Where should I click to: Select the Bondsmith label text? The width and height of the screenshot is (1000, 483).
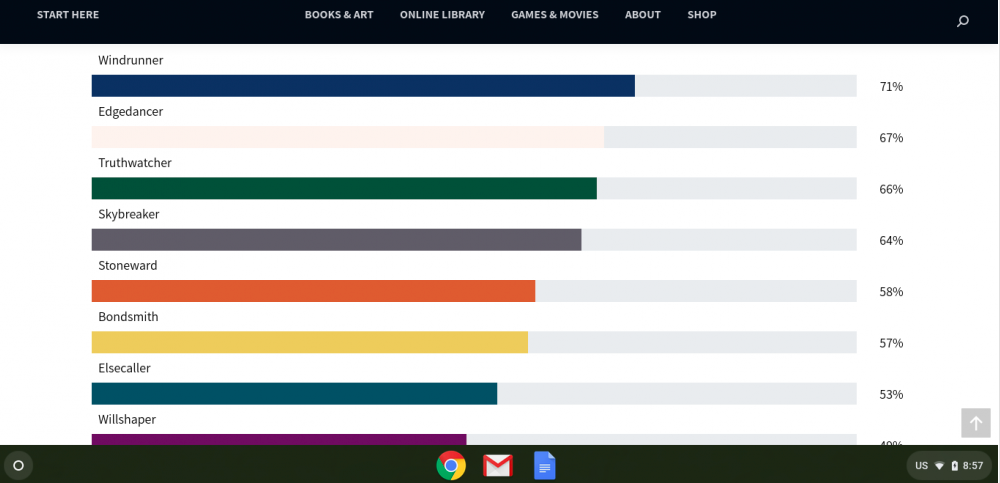point(128,317)
